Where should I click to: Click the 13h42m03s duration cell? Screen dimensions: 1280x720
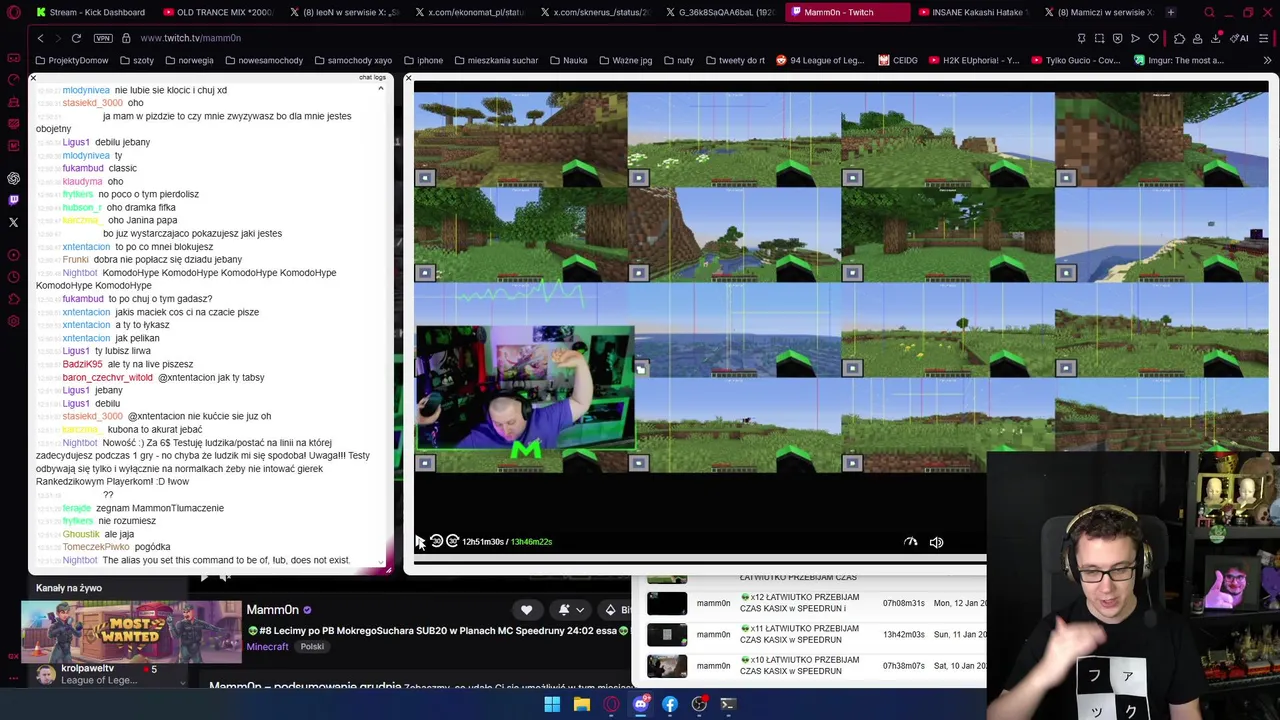[903, 634]
